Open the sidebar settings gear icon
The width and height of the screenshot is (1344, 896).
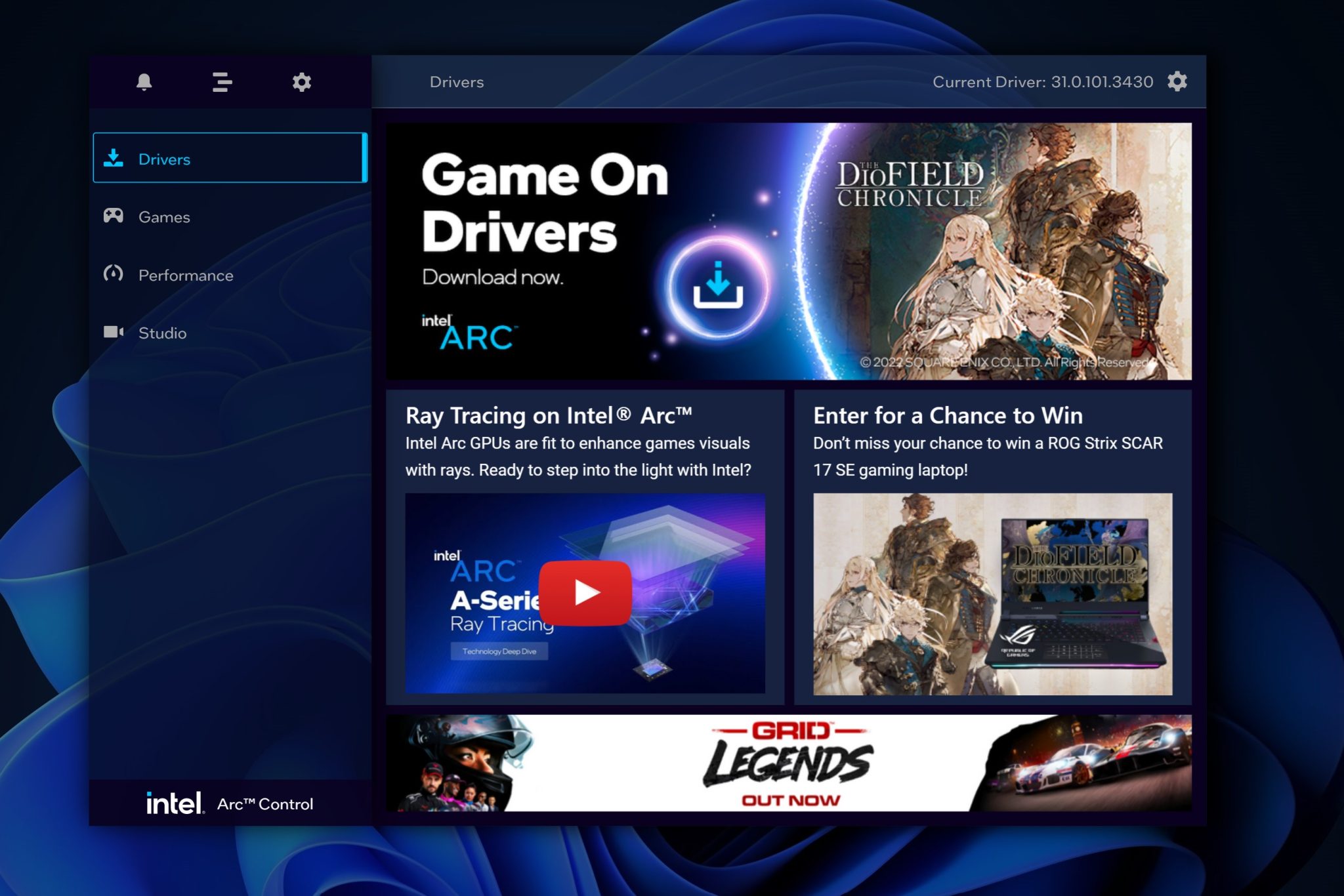coord(301,82)
